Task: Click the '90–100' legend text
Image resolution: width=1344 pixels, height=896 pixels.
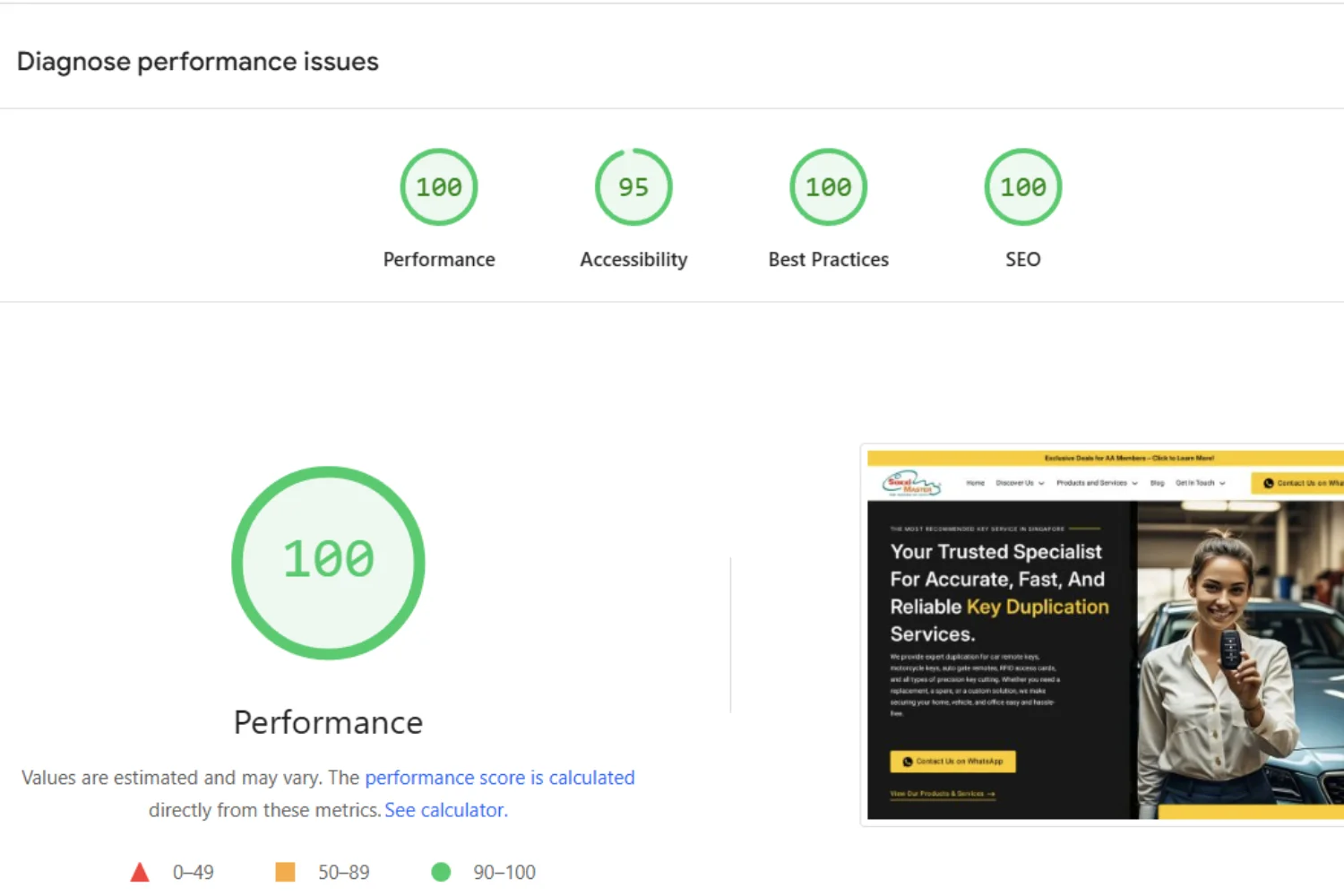Action: point(504,873)
